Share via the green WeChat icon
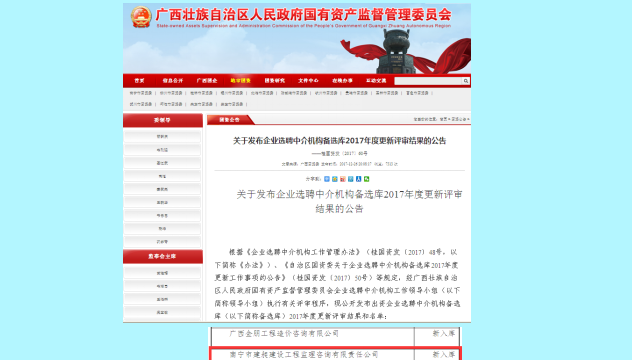The width and height of the screenshot is (640, 360). [x=367, y=179]
